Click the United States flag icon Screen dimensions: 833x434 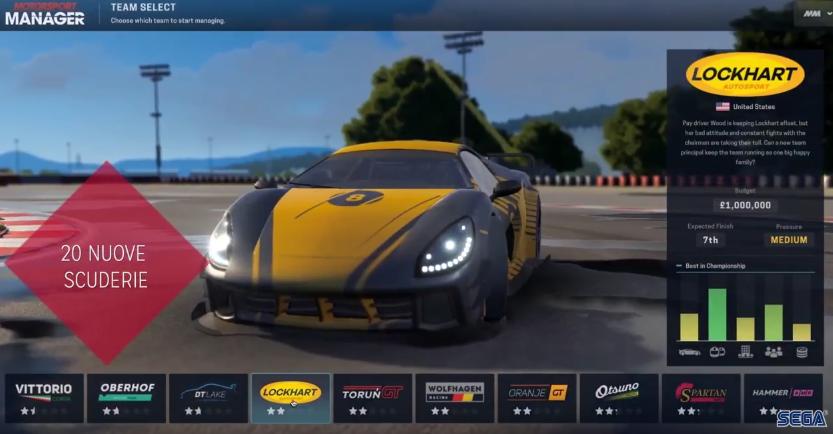(x=722, y=106)
